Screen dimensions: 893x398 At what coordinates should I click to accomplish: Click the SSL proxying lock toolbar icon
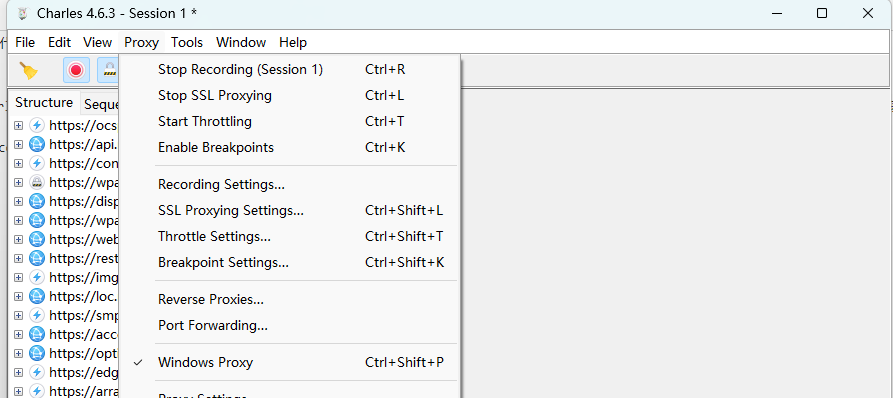[108, 71]
